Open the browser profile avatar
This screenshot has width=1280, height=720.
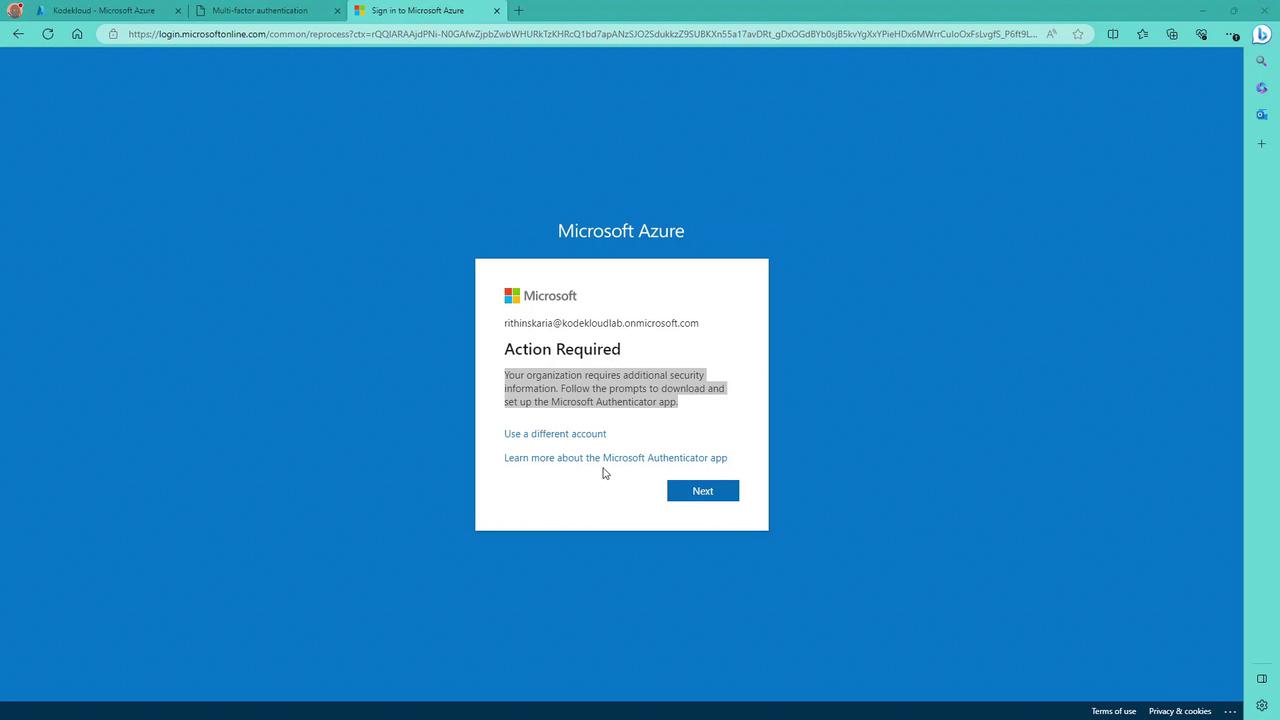coord(14,11)
